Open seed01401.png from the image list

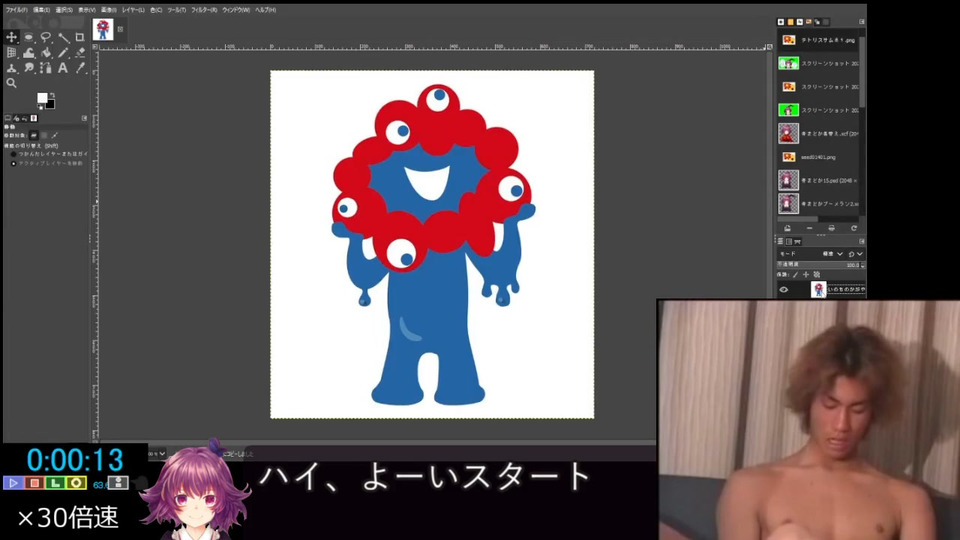[x=817, y=157]
